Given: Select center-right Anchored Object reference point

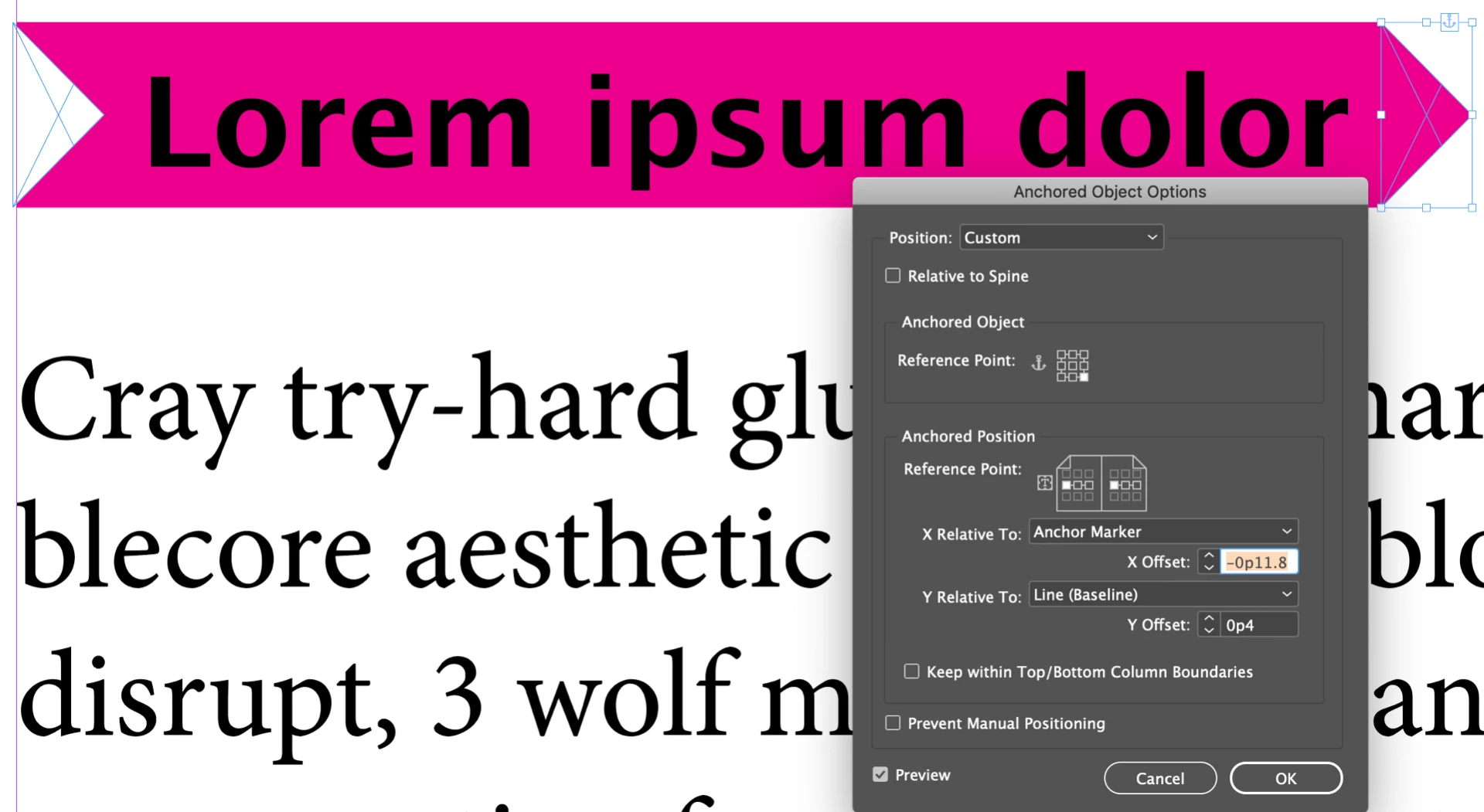Looking at the screenshot, I should click(1084, 365).
